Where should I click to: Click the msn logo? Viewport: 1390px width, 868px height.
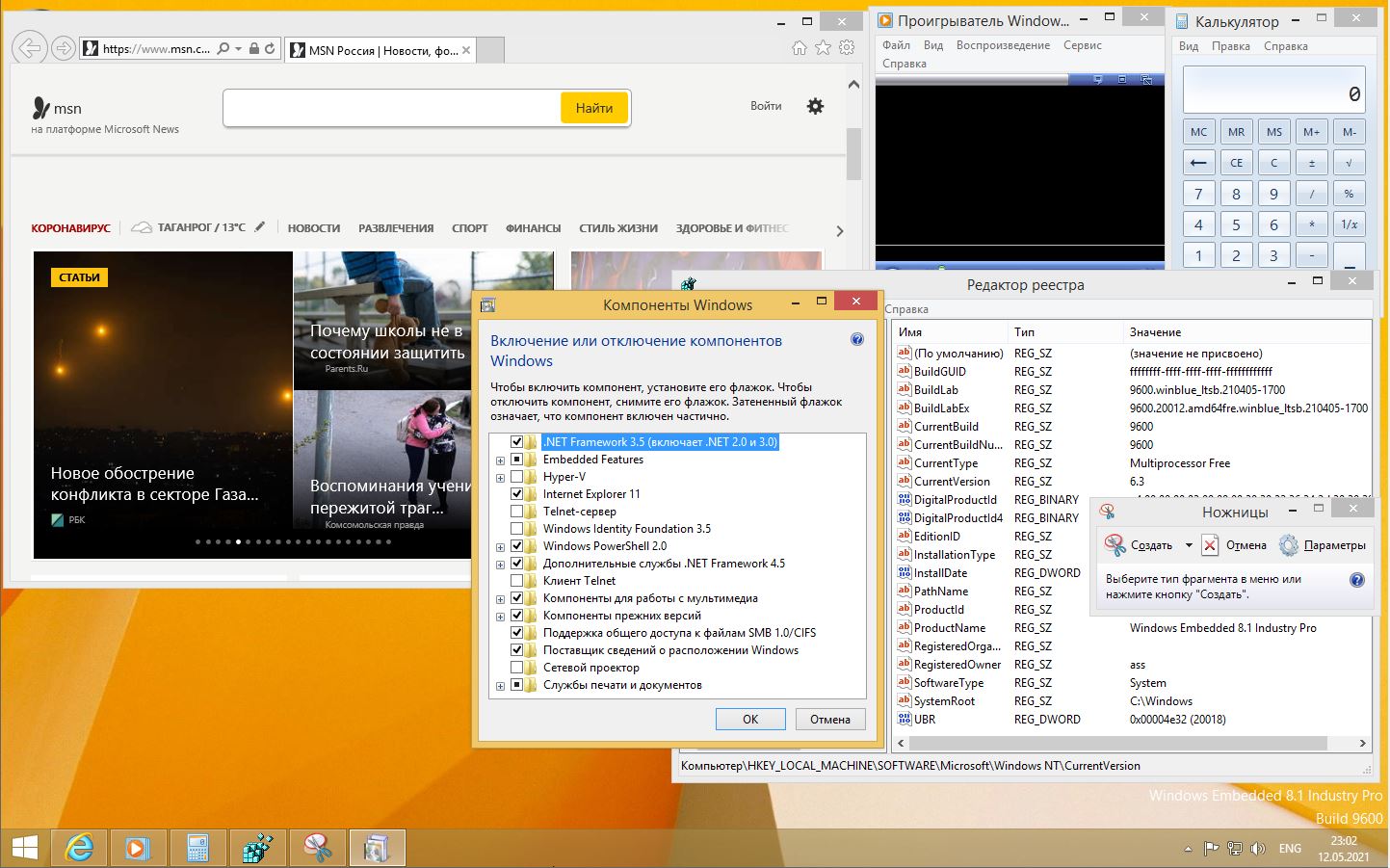(57, 108)
